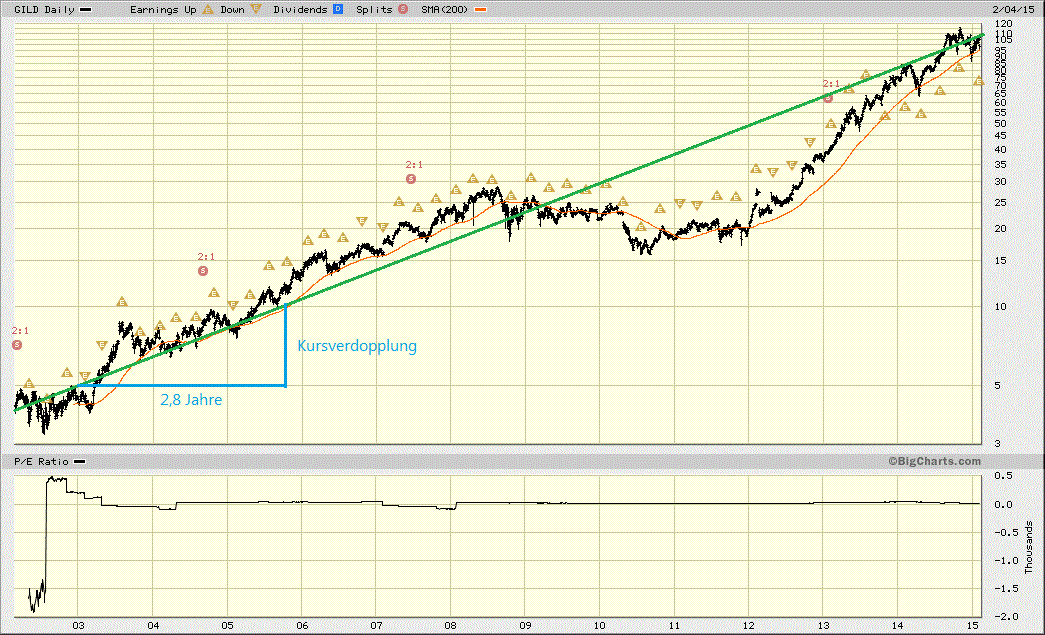Click the 'GILD Daily' chart title
The height and width of the screenshot is (635, 1045).
[x=45, y=10]
